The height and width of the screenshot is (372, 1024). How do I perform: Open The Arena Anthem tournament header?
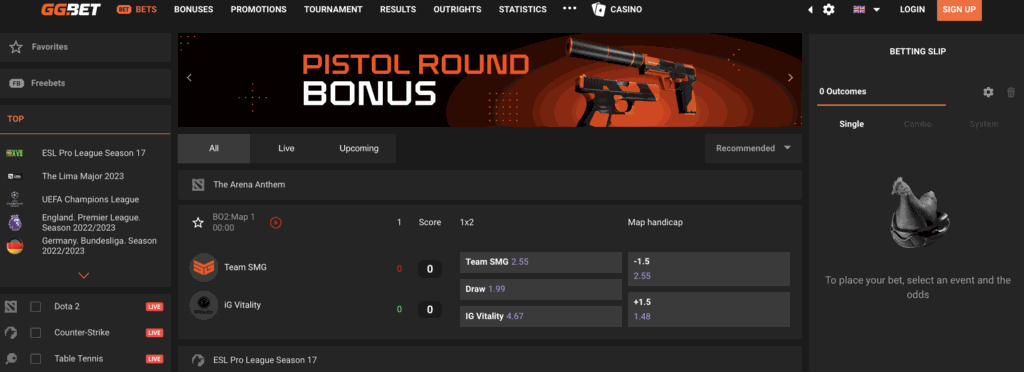point(490,185)
